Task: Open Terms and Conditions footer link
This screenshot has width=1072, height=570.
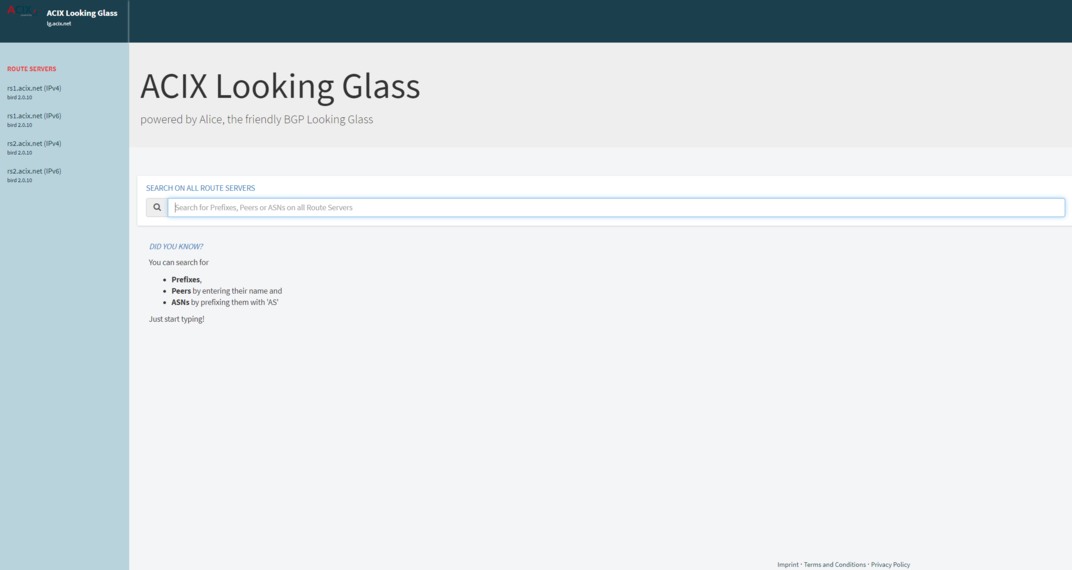Action: pyautogui.click(x=835, y=565)
